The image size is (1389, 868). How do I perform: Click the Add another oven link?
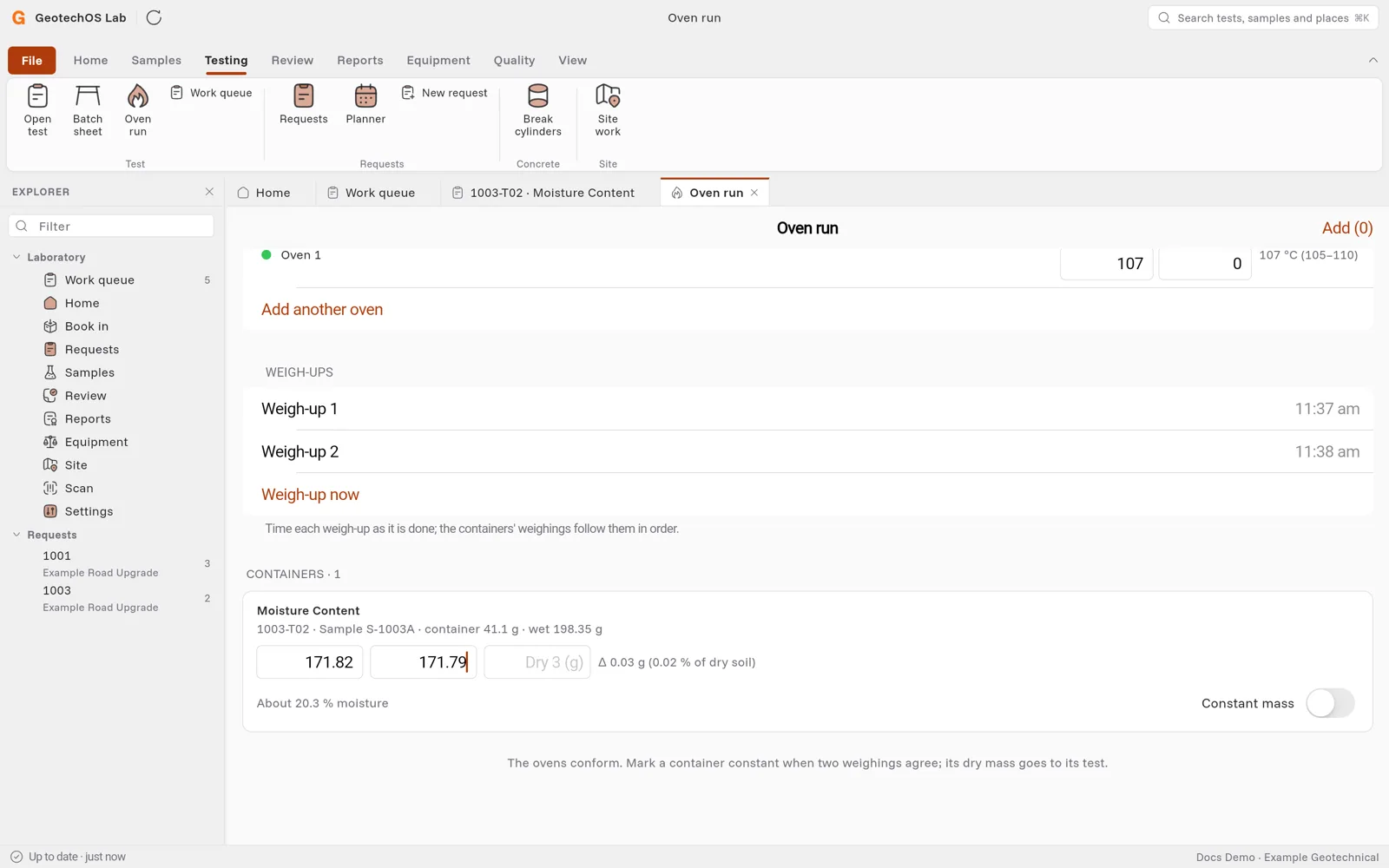(x=322, y=309)
